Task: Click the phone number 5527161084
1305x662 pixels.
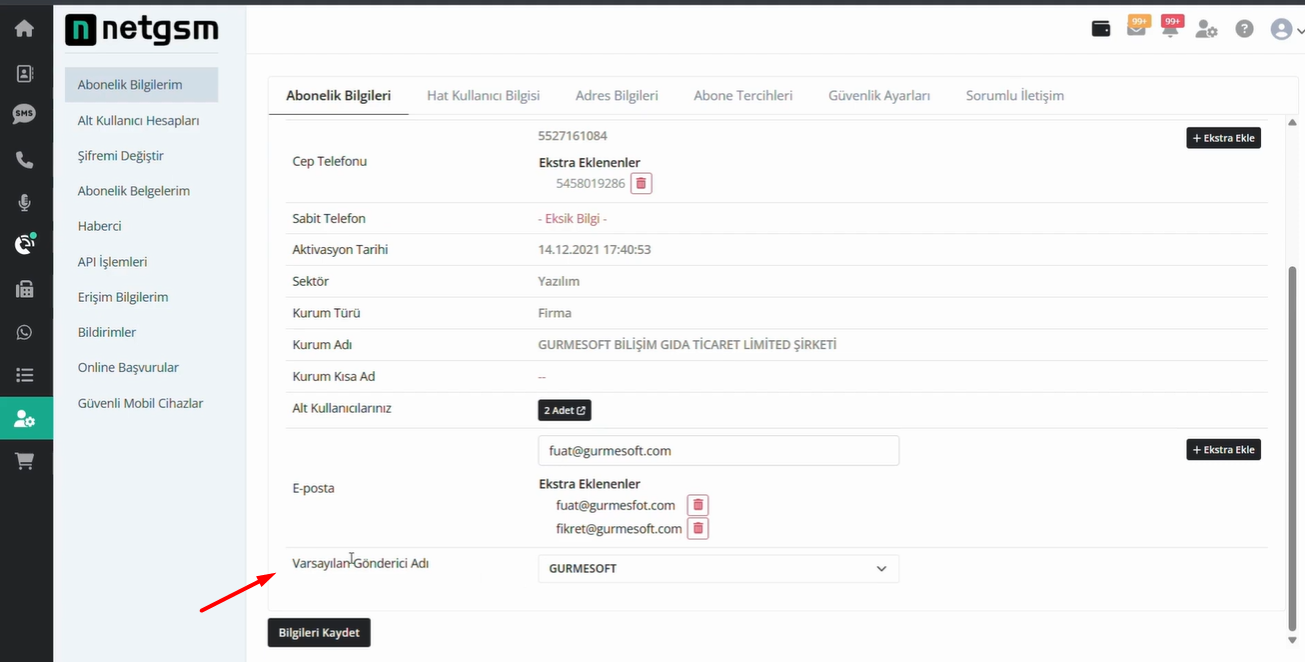Action: [573, 136]
